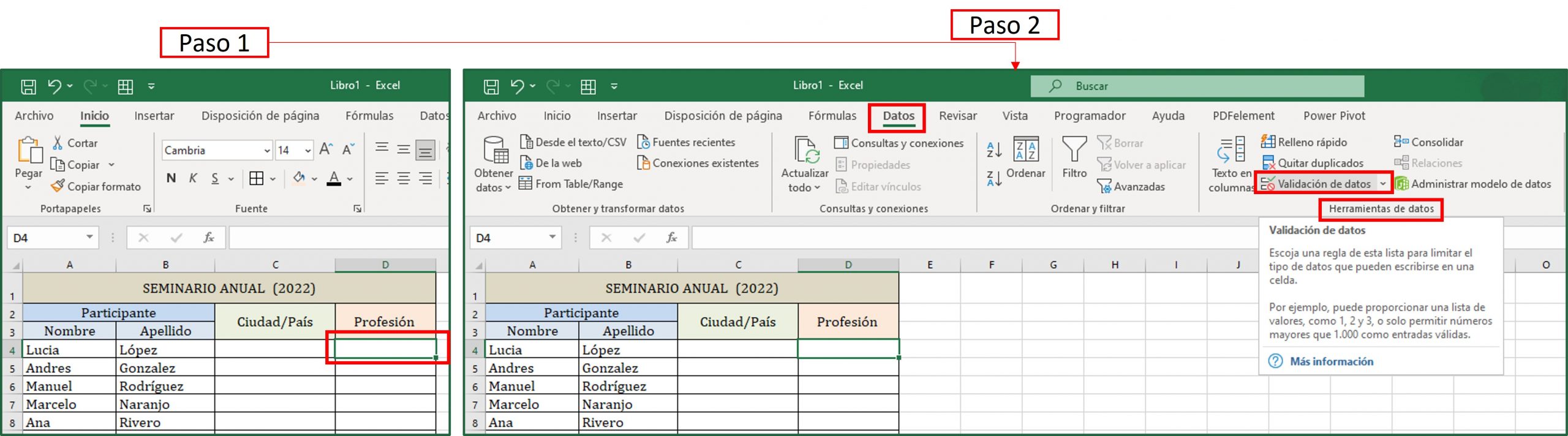
Task: Click the Obtener datos database icon
Action: [x=495, y=150]
